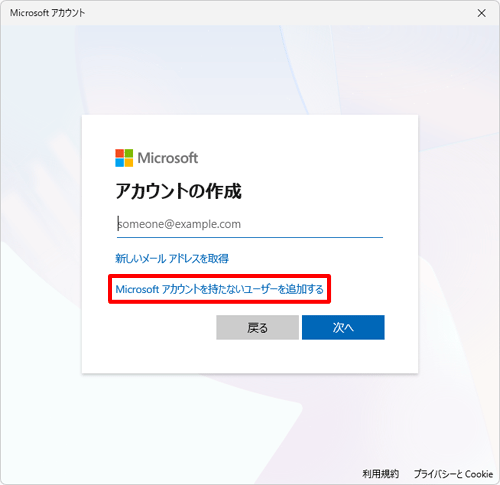Open 新しいメール アドレスを取得 link
Image resolution: width=500 pixels, height=485 pixels.
point(172,258)
